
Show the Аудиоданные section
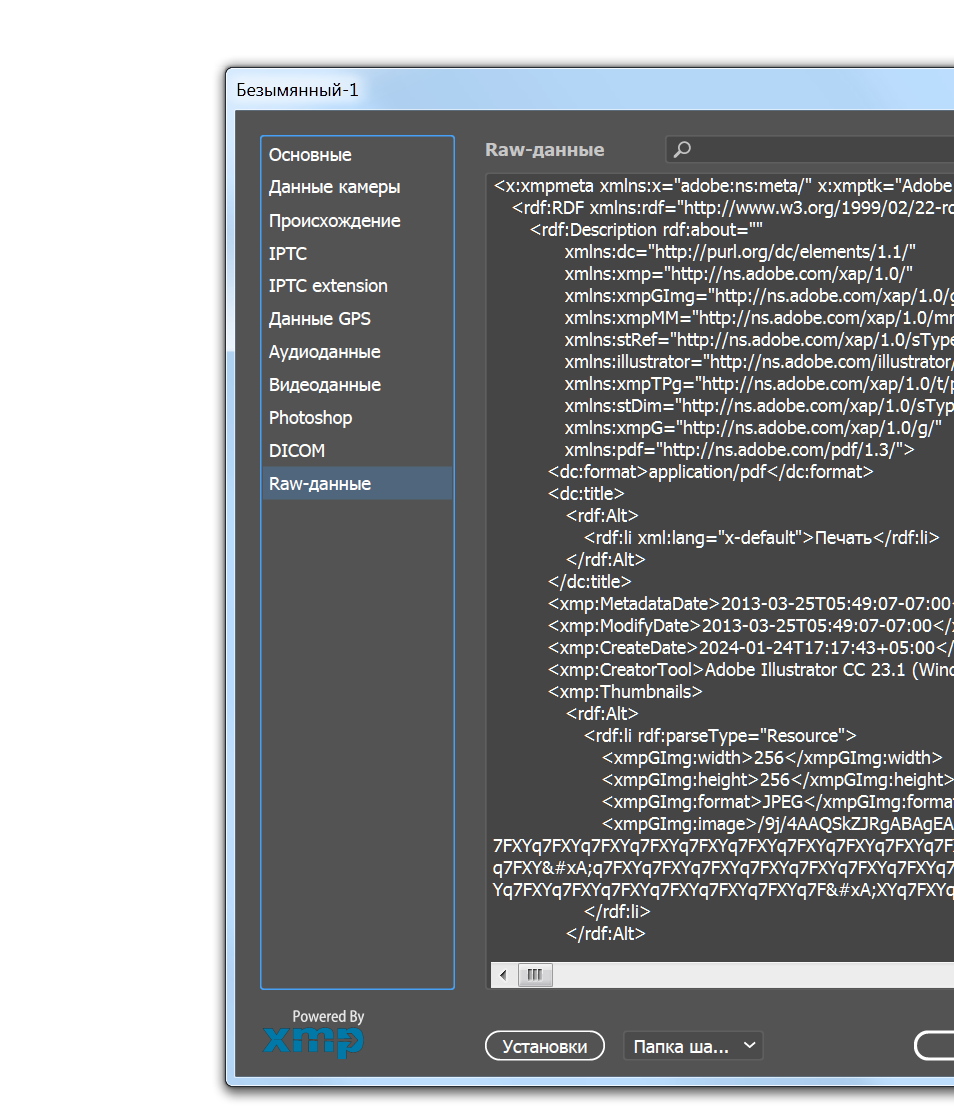point(357,352)
